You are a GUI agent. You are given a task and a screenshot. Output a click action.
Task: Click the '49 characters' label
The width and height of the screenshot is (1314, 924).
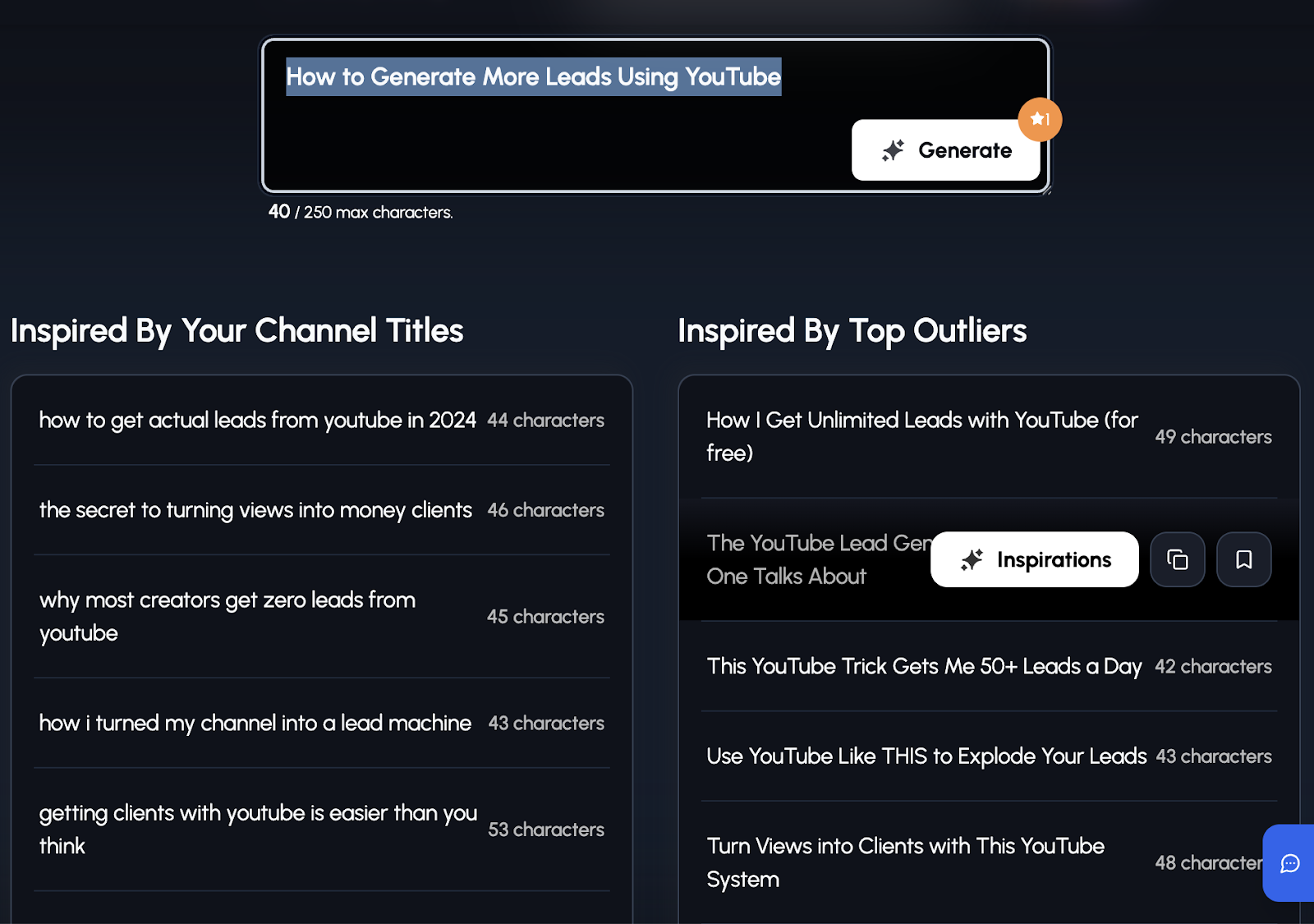point(1213,437)
